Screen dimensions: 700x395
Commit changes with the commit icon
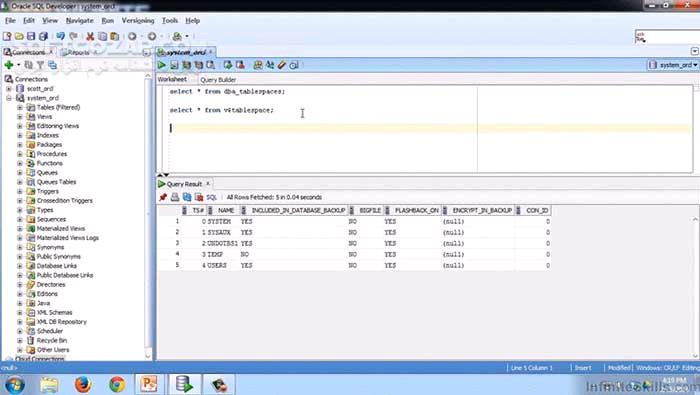click(x=228, y=65)
